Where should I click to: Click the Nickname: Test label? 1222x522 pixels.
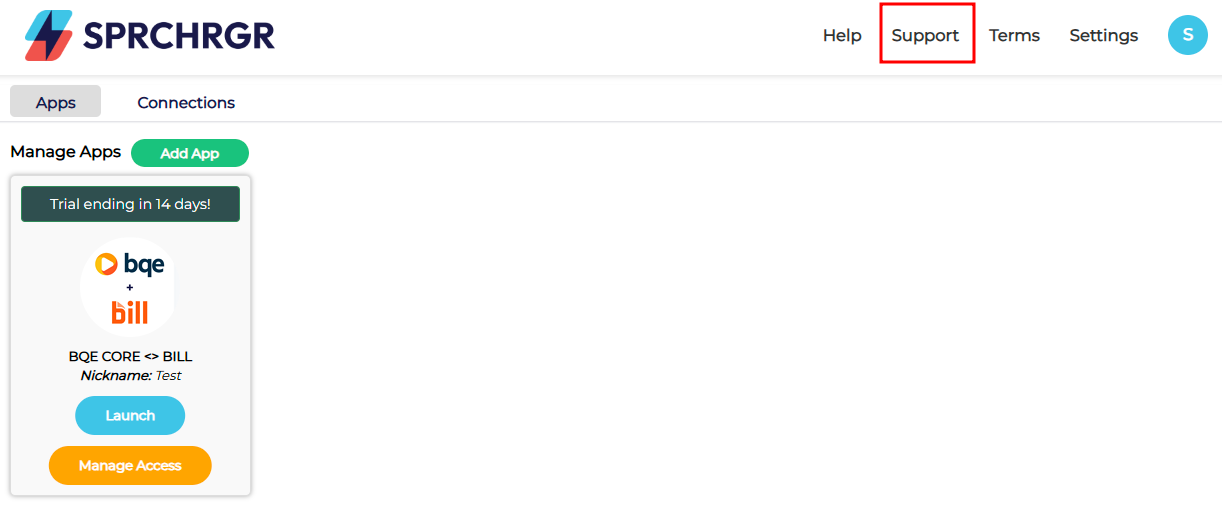click(130, 376)
